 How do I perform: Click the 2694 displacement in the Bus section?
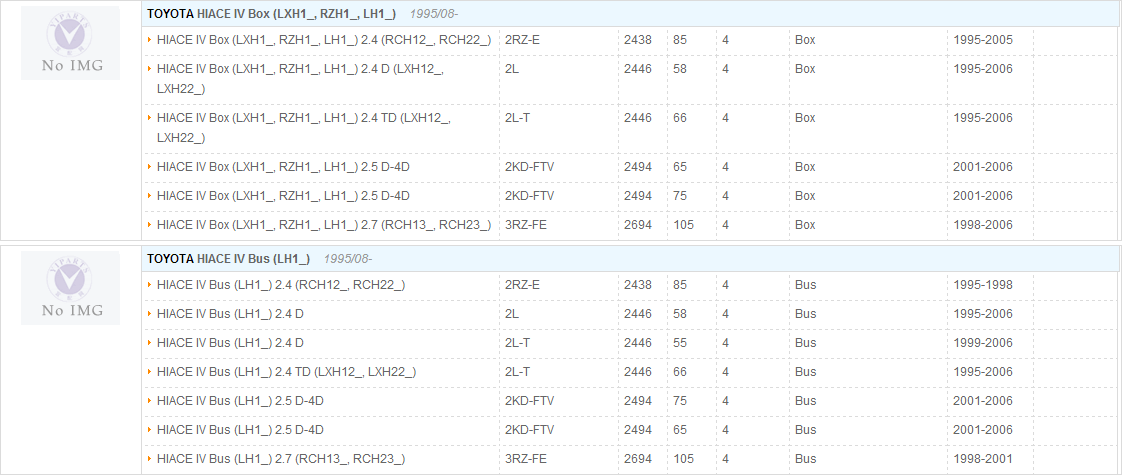(x=637, y=459)
